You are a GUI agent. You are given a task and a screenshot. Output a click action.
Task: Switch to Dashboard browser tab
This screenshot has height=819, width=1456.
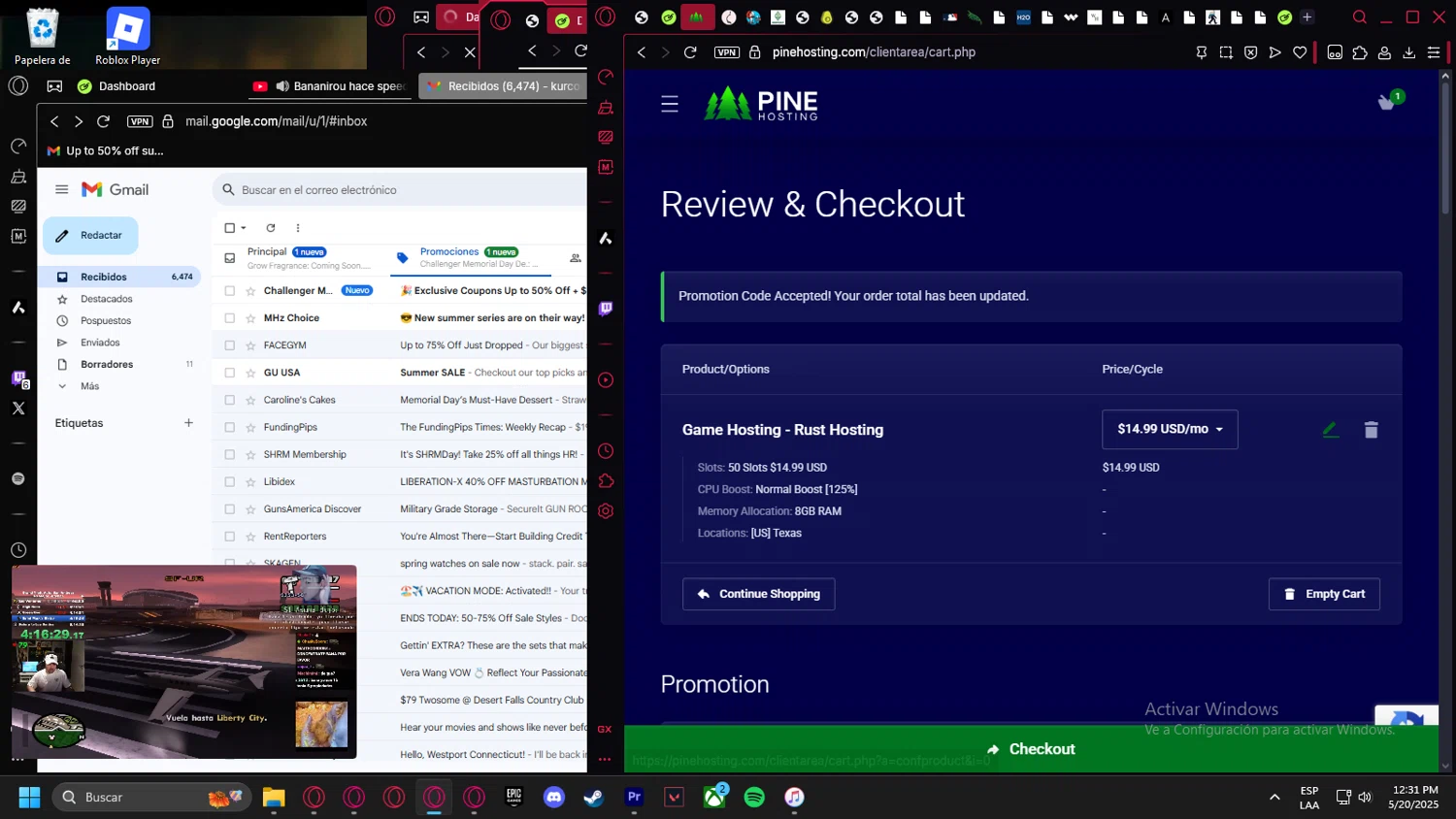116,86
